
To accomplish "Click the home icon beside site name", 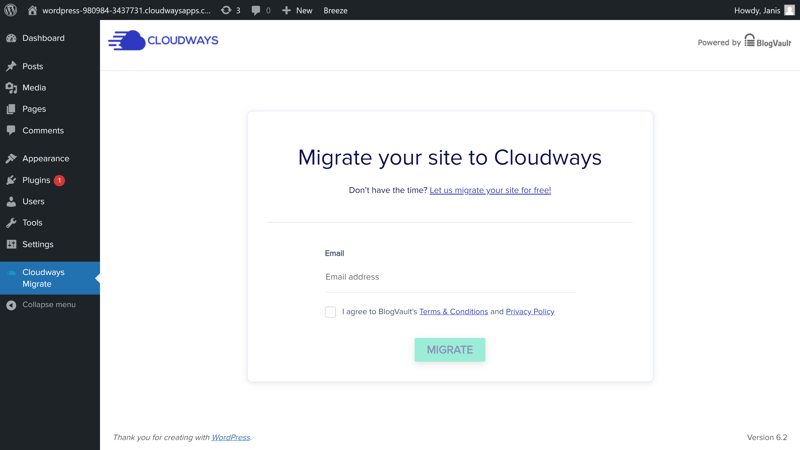I will point(32,10).
